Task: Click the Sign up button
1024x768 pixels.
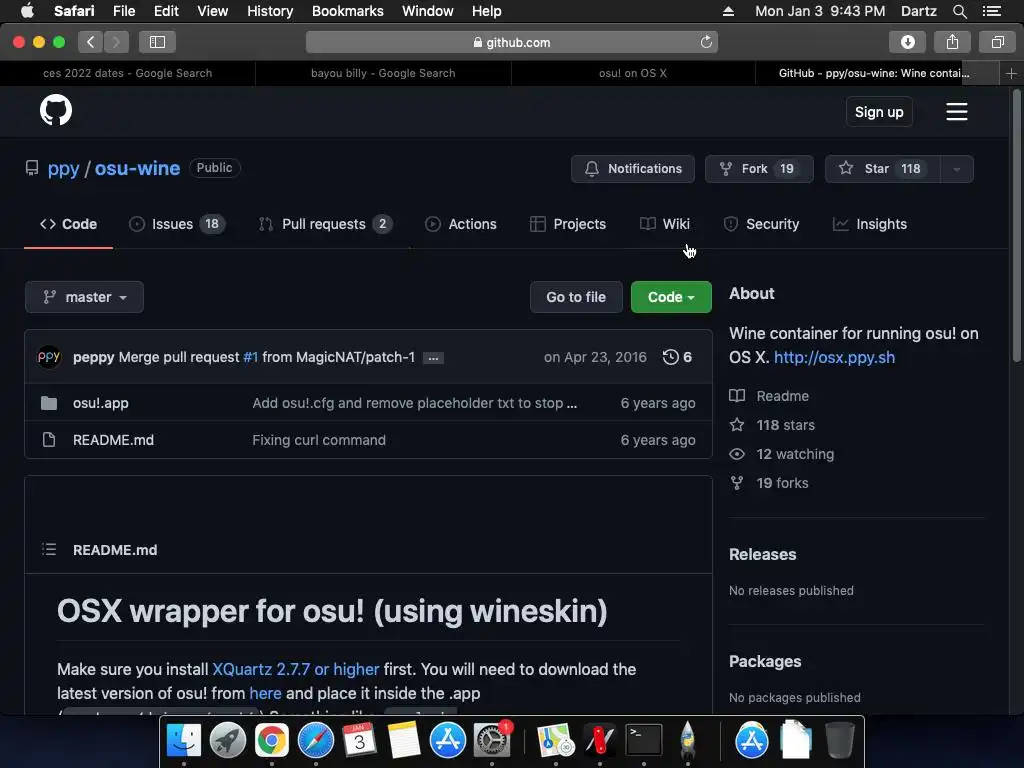Action: tap(879, 112)
